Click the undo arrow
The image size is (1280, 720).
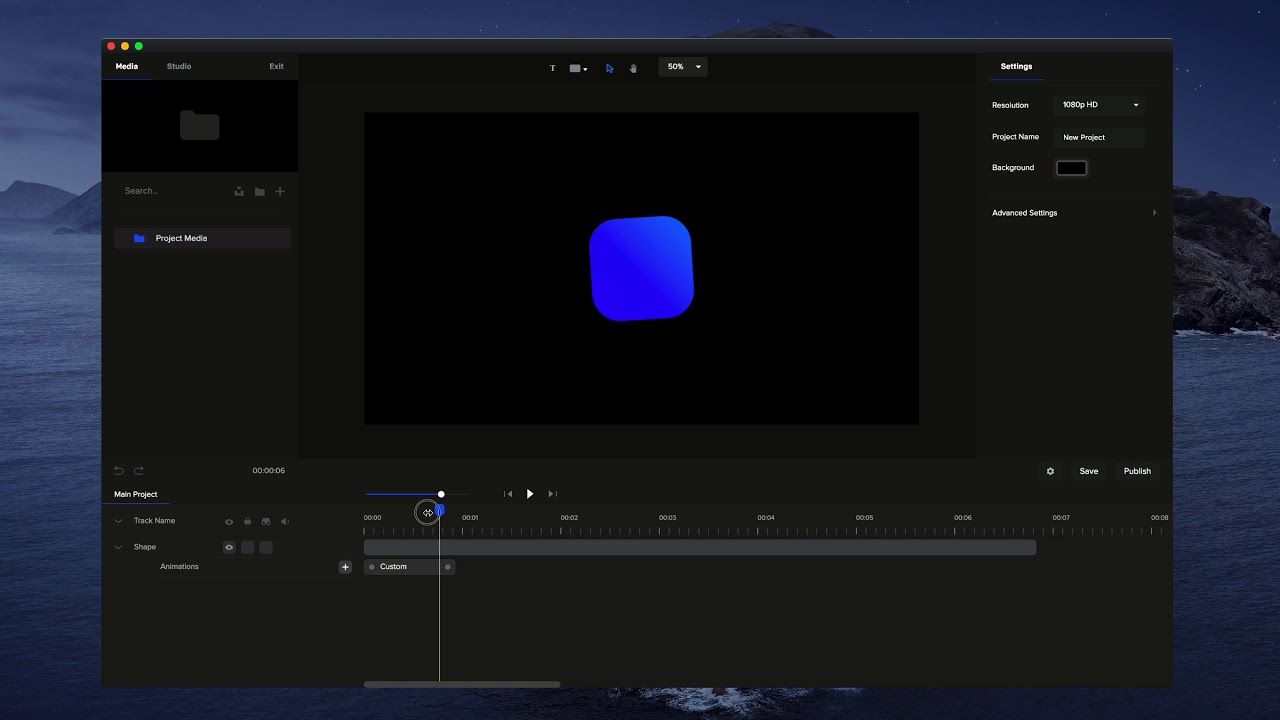(x=119, y=471)
